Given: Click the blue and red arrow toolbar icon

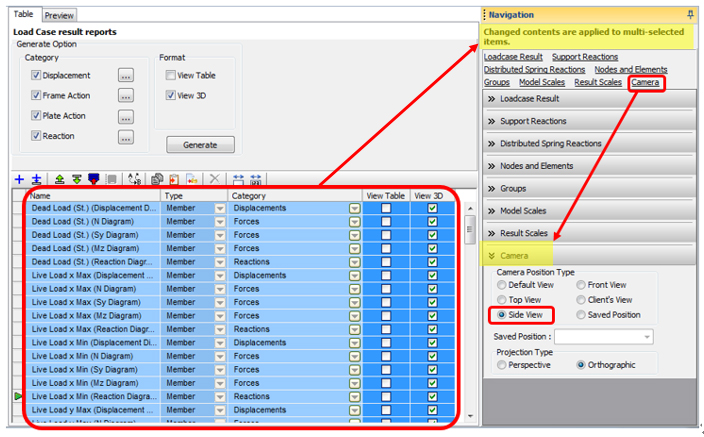Looking at the screenshot, I should coord(93,180).
